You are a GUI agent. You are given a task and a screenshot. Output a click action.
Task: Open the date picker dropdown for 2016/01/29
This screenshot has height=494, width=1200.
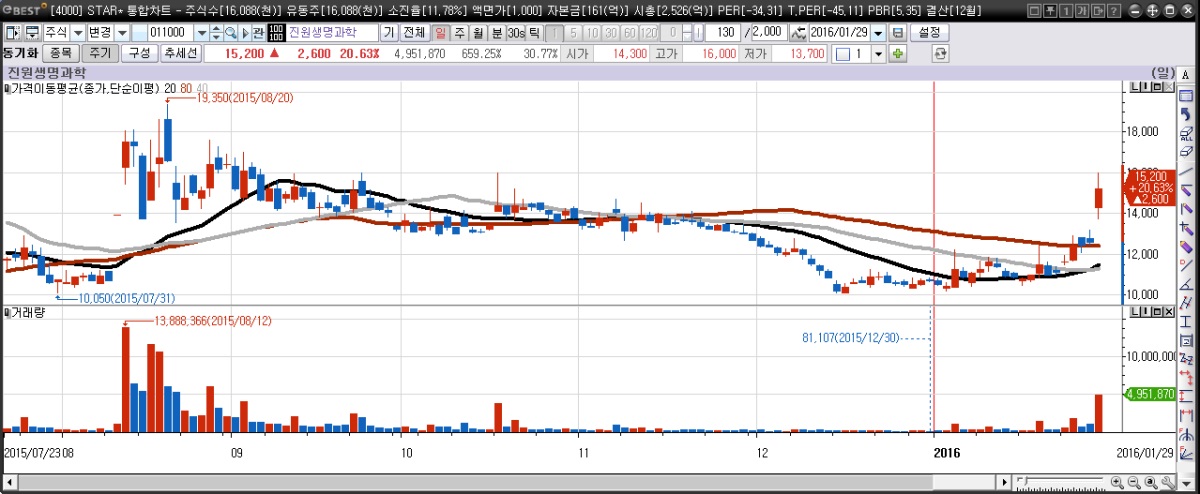[878, 32]
